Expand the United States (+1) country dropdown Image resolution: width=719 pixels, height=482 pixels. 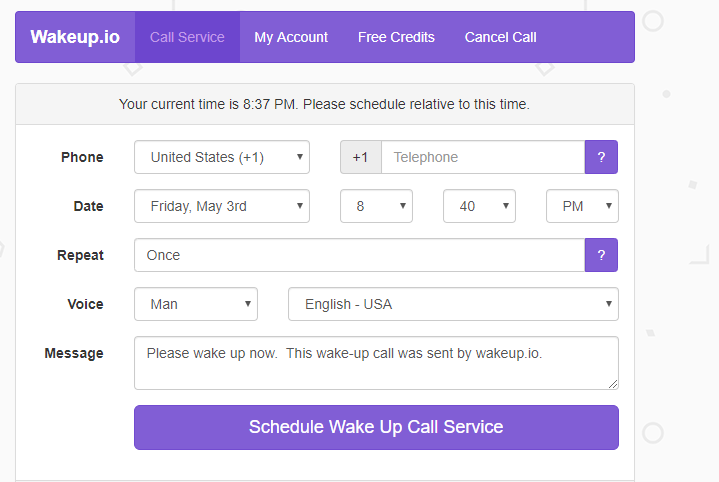(222, 157)
